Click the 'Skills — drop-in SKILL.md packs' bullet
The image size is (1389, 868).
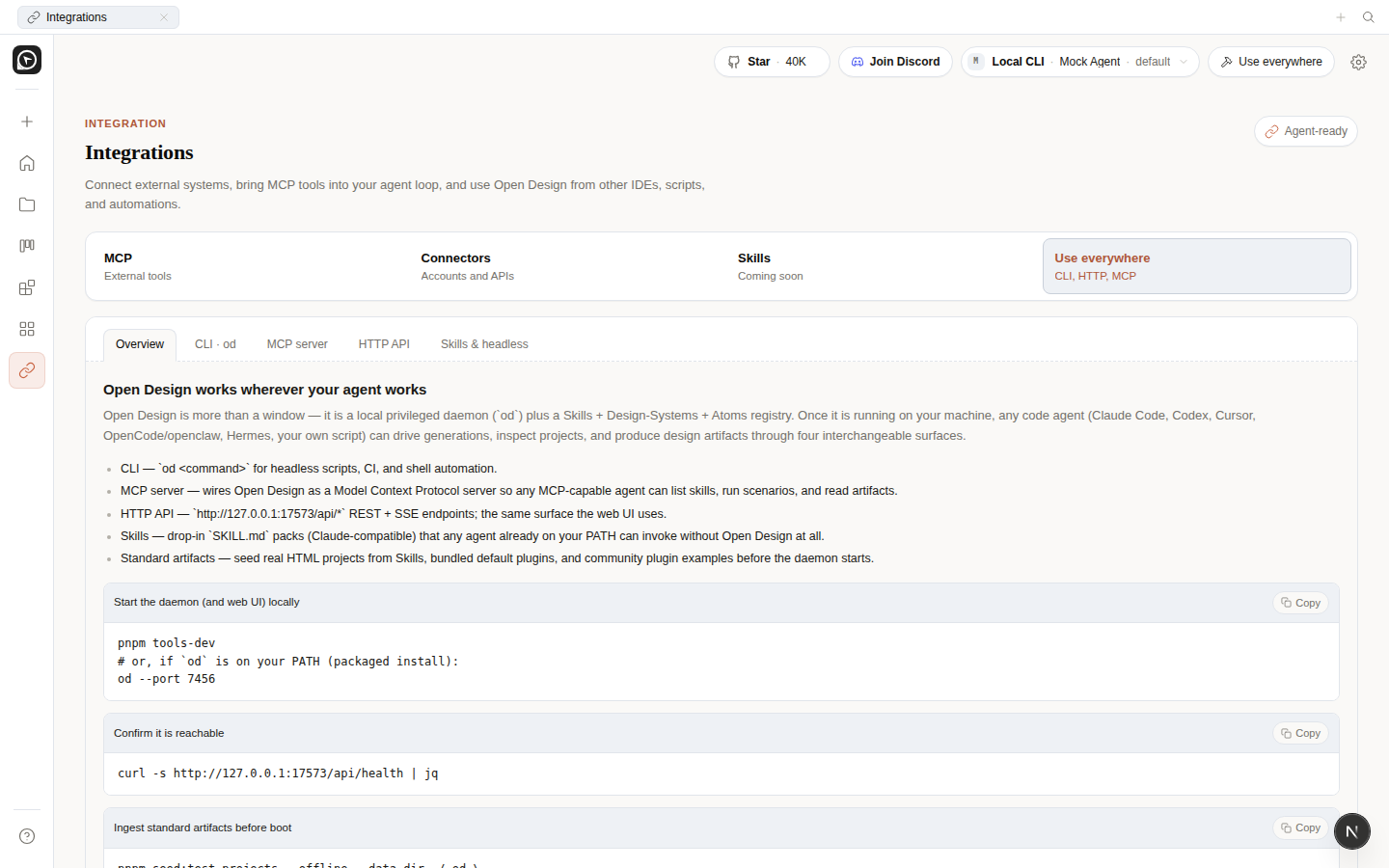tap(472, 536)
